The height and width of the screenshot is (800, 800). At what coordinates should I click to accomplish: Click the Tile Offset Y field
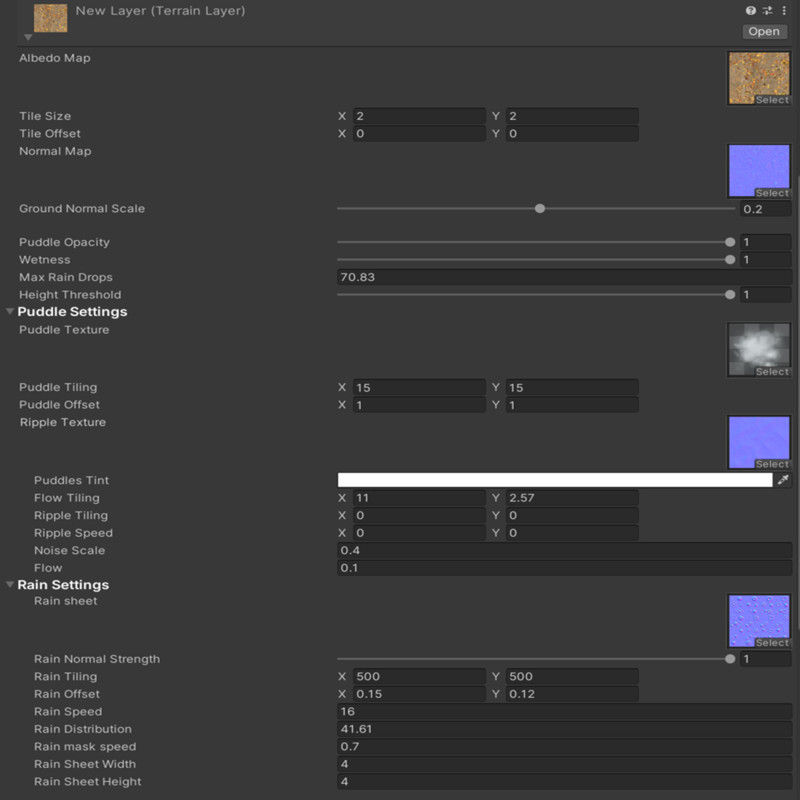point(572,134)
